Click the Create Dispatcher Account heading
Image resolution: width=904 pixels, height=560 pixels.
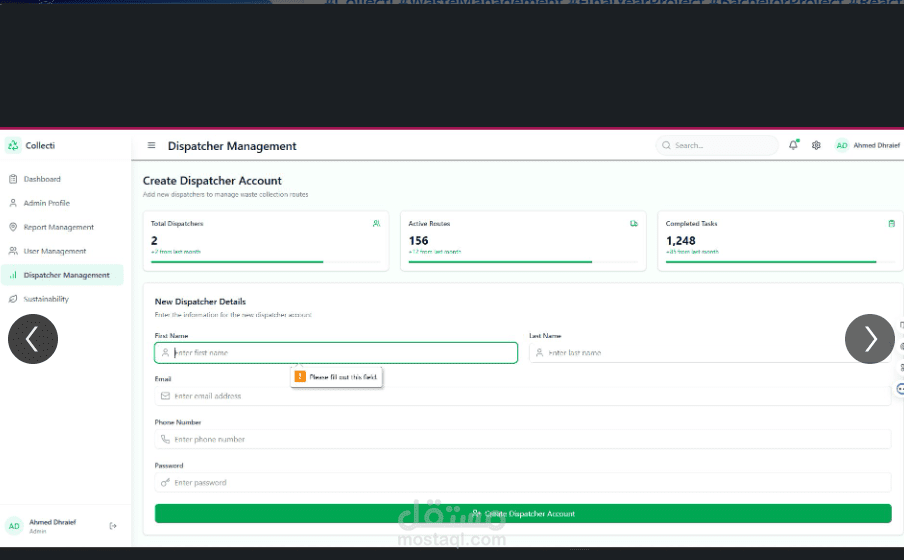tap(212, 181)
